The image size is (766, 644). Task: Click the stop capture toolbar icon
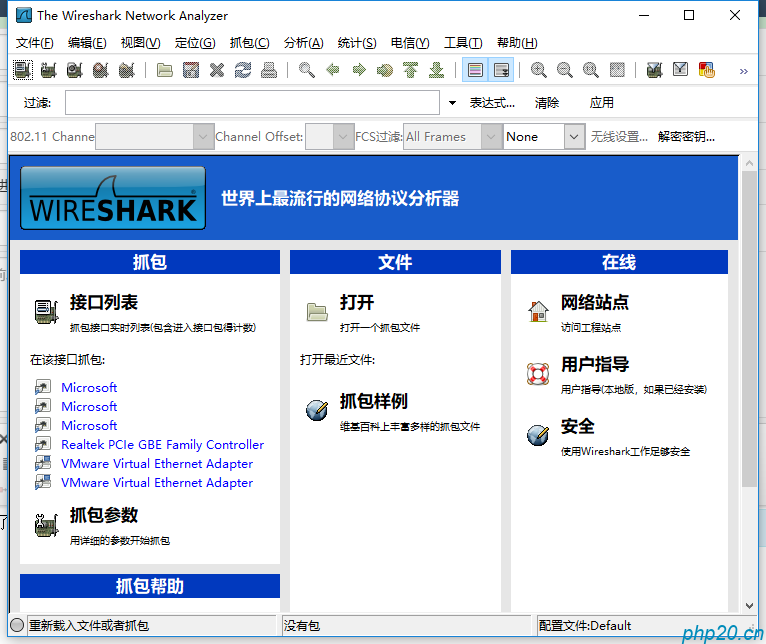click(100, 70)
